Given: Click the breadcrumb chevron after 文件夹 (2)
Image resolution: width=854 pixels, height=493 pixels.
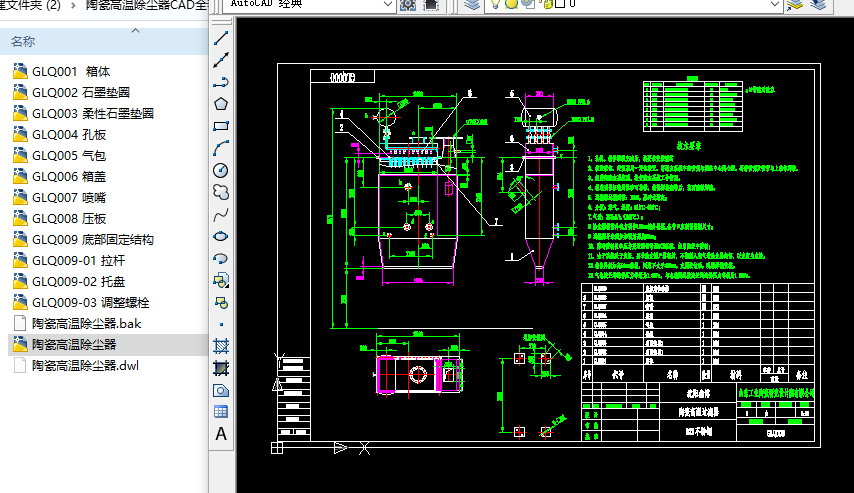Looking at the screenshot, I should coord(73,6).
